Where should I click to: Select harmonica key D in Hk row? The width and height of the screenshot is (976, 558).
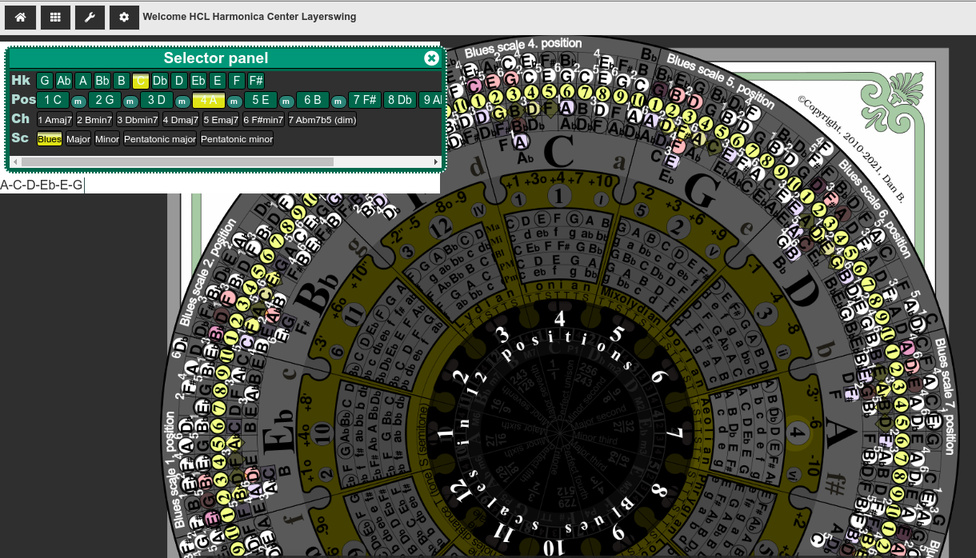(x=179, y=81)
